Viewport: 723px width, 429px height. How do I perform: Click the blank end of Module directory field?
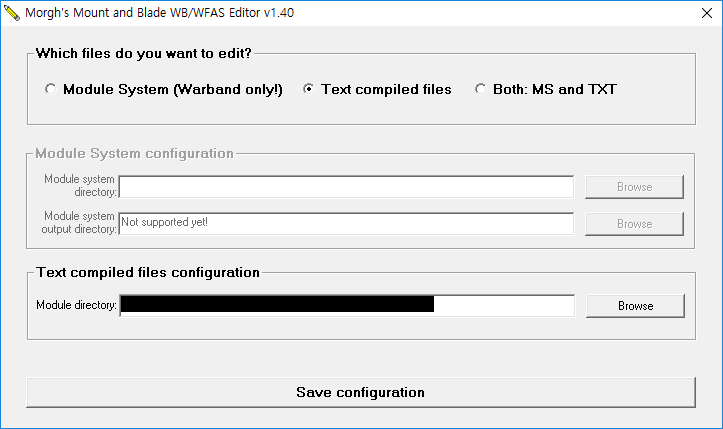504,305
